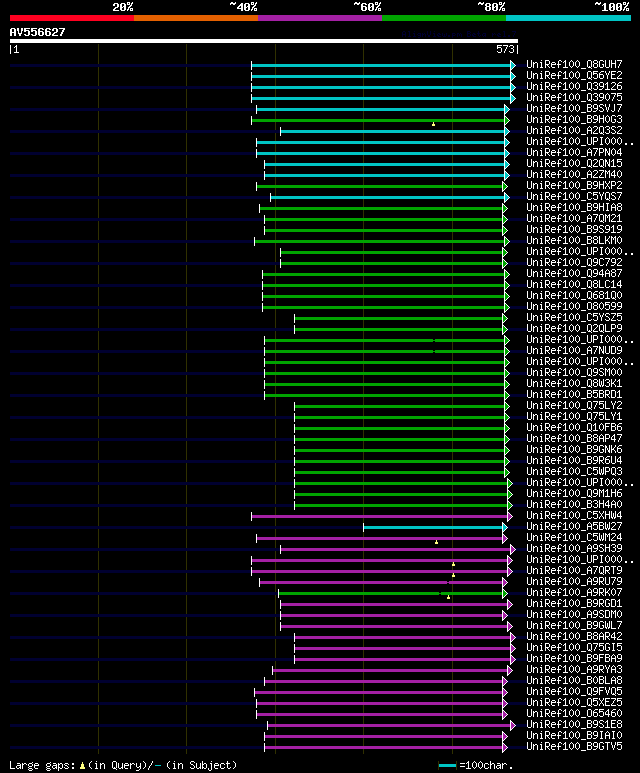Open hit UniRef100_Q94A87
Screen dimensions: 640x773
[x=574, y=274]
